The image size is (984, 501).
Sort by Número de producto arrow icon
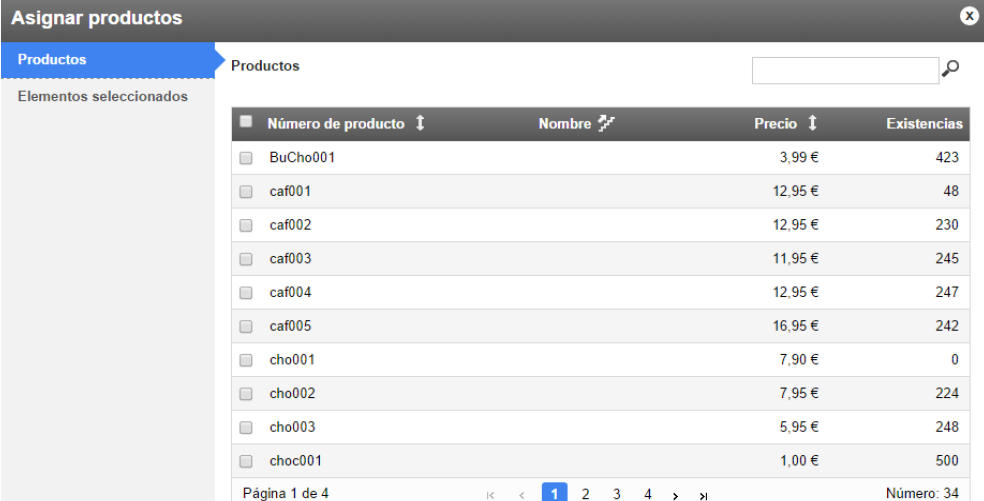(x=420, y=124)
